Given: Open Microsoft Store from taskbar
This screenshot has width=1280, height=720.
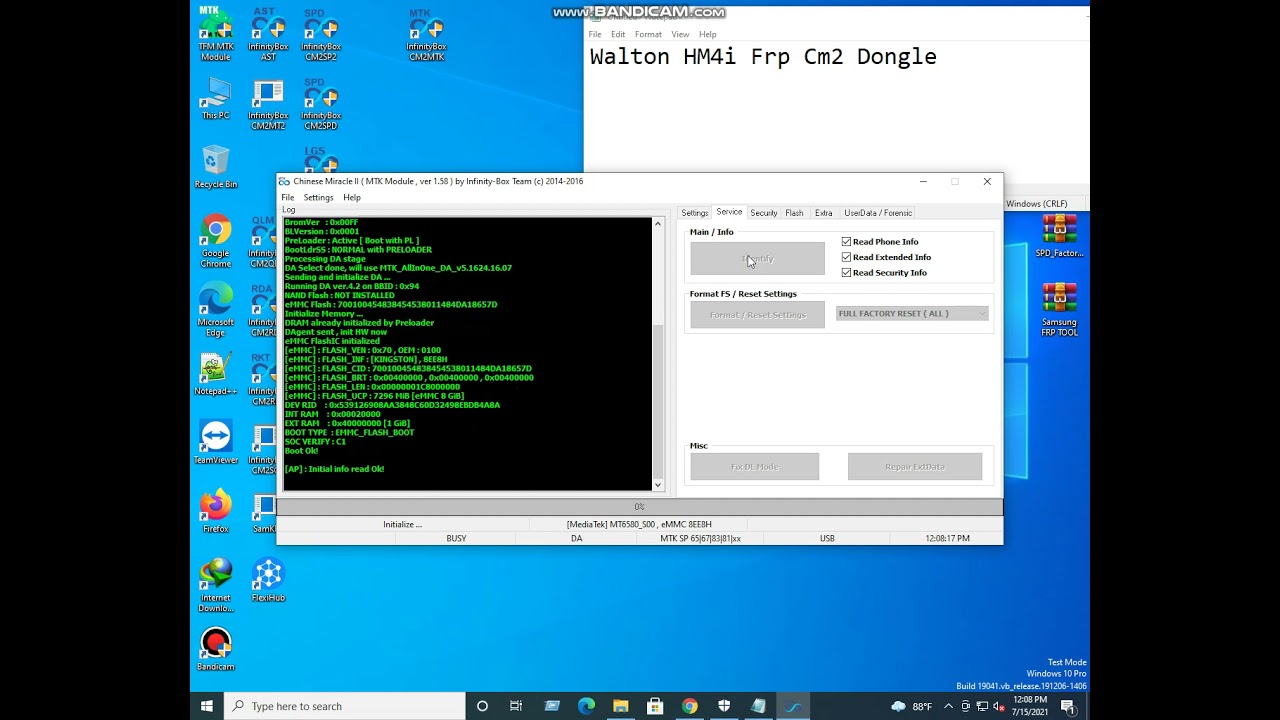Looking at the screenshot, I should 655,706.
